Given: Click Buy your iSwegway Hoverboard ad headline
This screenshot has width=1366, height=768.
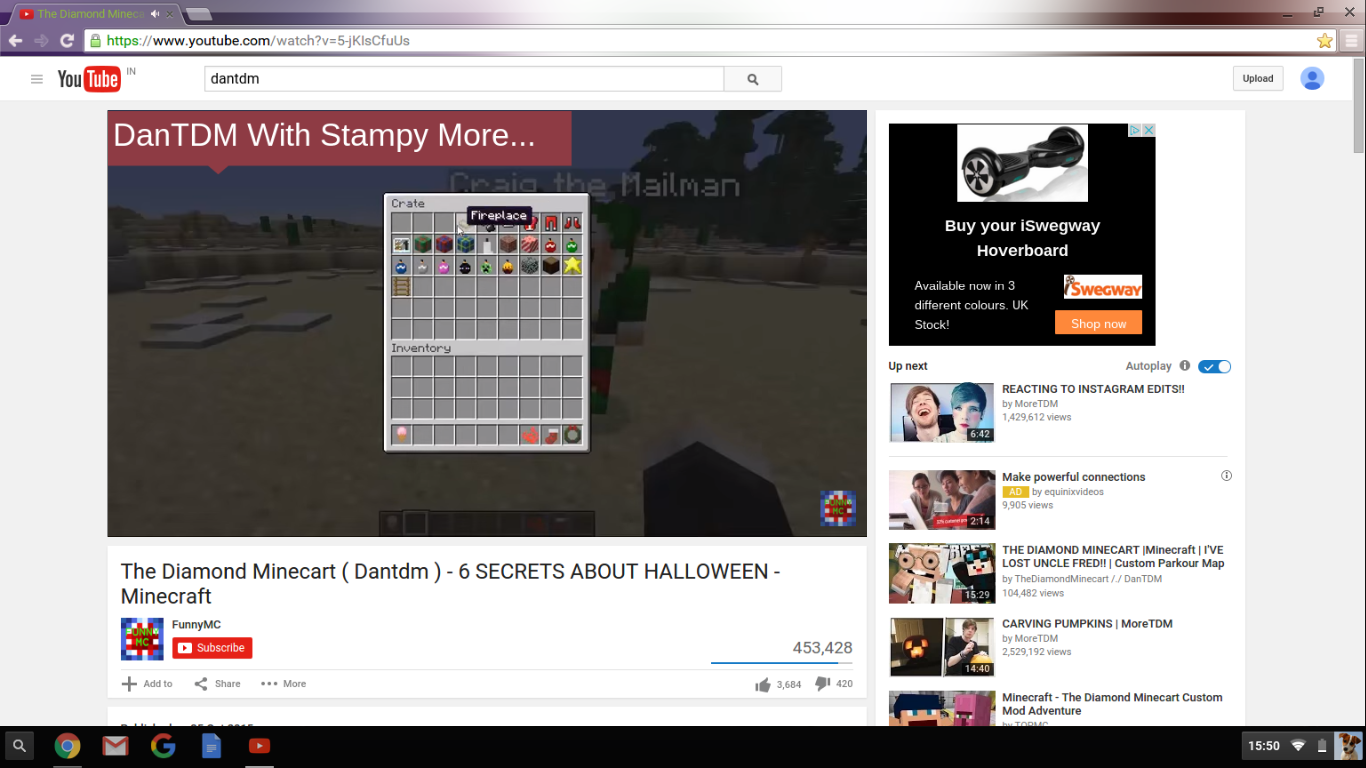Looking at the screenshot, I should 1022,238.
